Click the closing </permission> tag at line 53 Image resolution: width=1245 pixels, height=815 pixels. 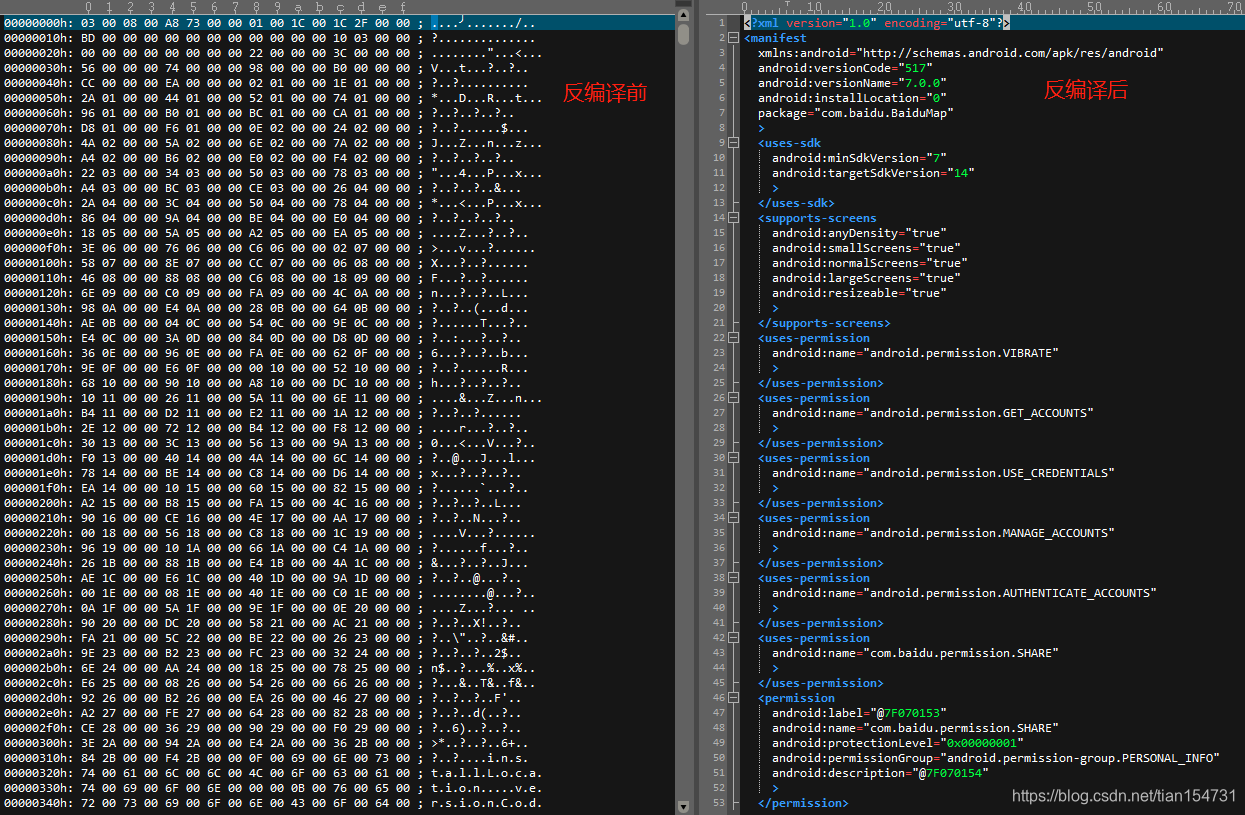(x=803, y=803)
